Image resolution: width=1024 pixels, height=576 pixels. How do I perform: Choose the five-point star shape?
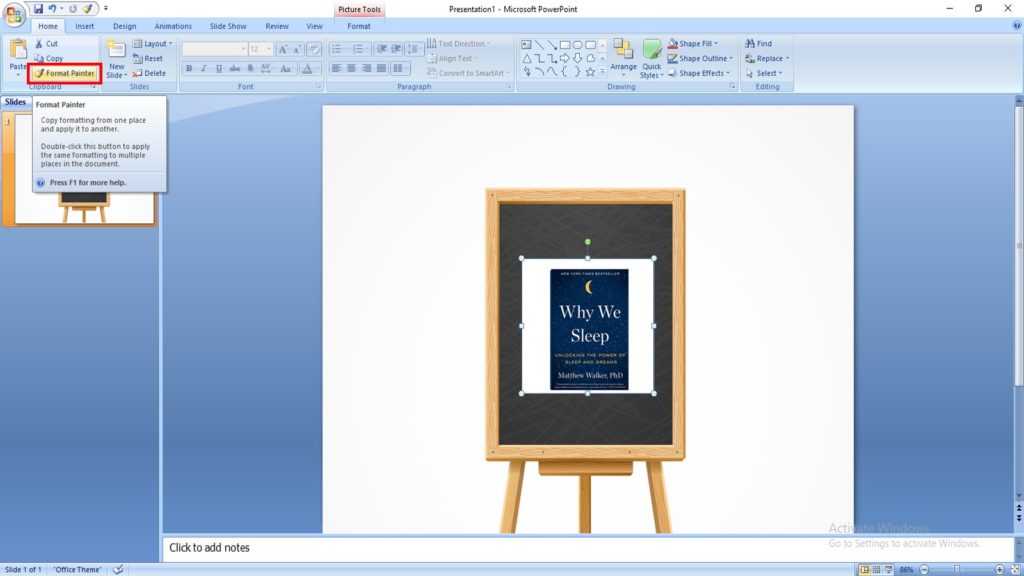tap(590, 72)
